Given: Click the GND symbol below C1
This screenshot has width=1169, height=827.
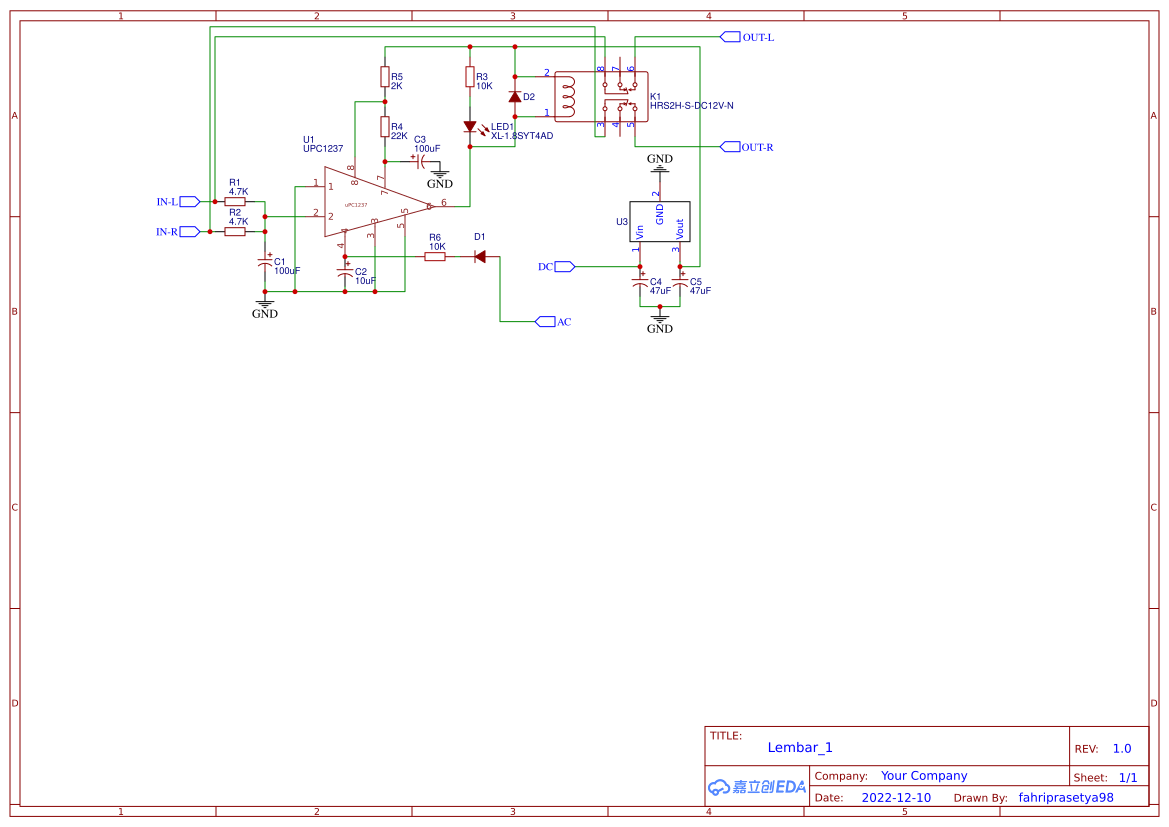Looking at the screenshot, I should tap(265, 305).
